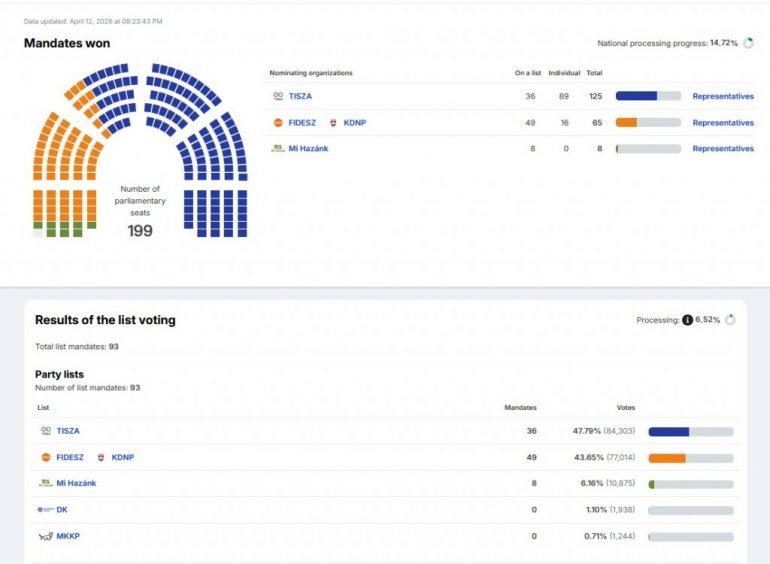Click the national processing progress circle icon
770x564 pixels.
[746, 44]
